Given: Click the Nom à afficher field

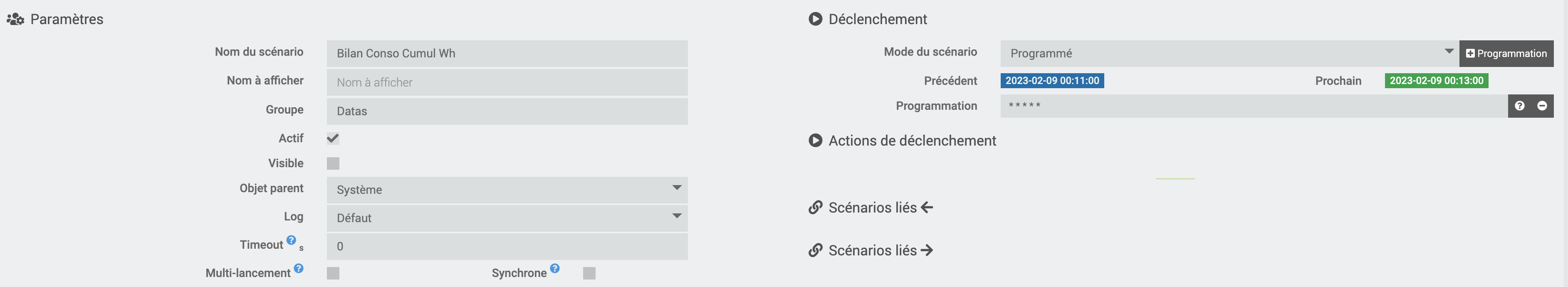Looking at the screenshot, I should tap(507, 82).
